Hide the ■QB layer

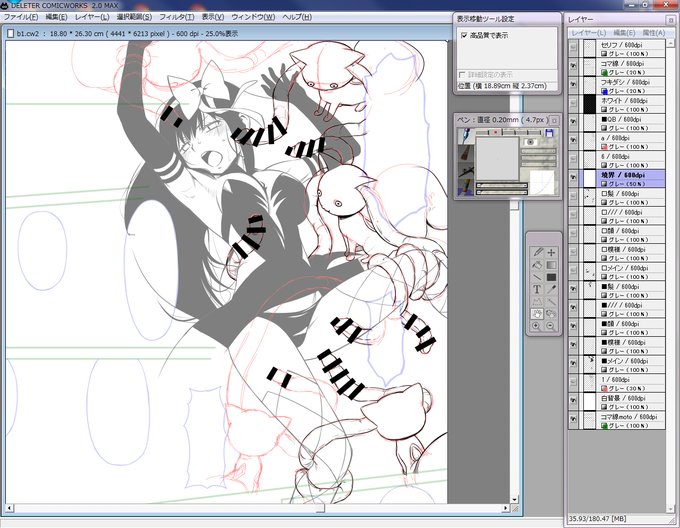(573, 123)
